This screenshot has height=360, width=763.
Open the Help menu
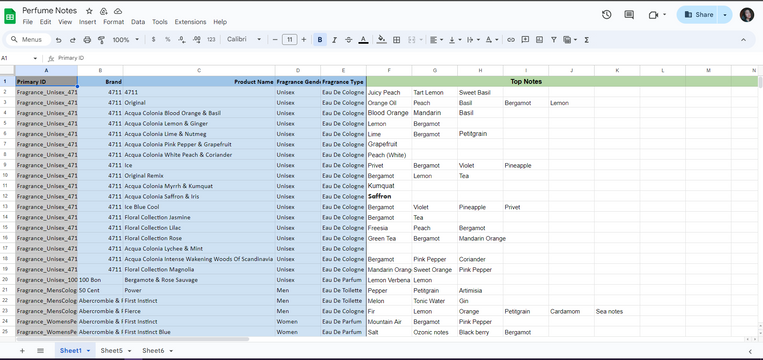coord(220,22)
